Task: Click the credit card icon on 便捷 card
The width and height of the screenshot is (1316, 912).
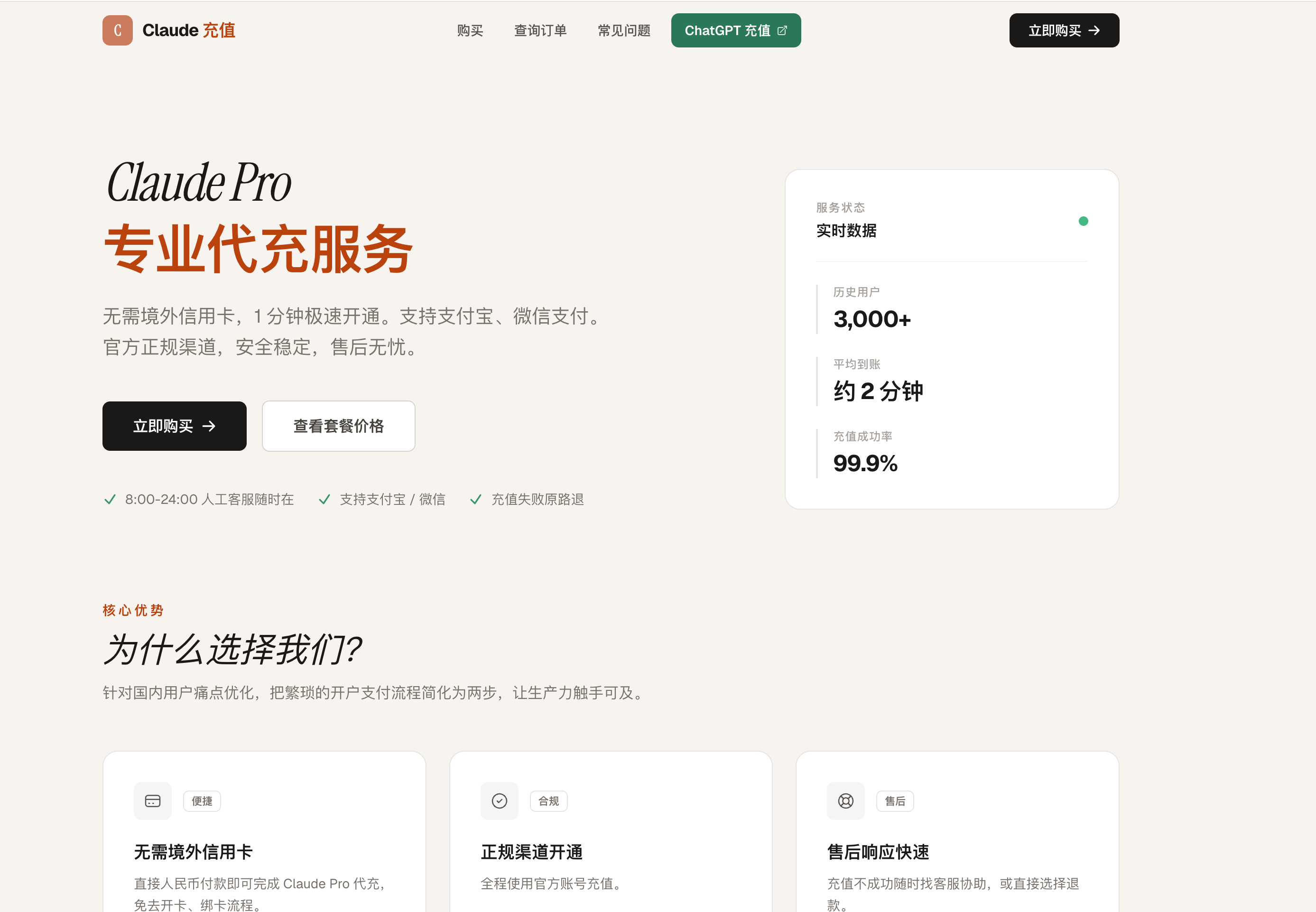Action: pos(152,801)
